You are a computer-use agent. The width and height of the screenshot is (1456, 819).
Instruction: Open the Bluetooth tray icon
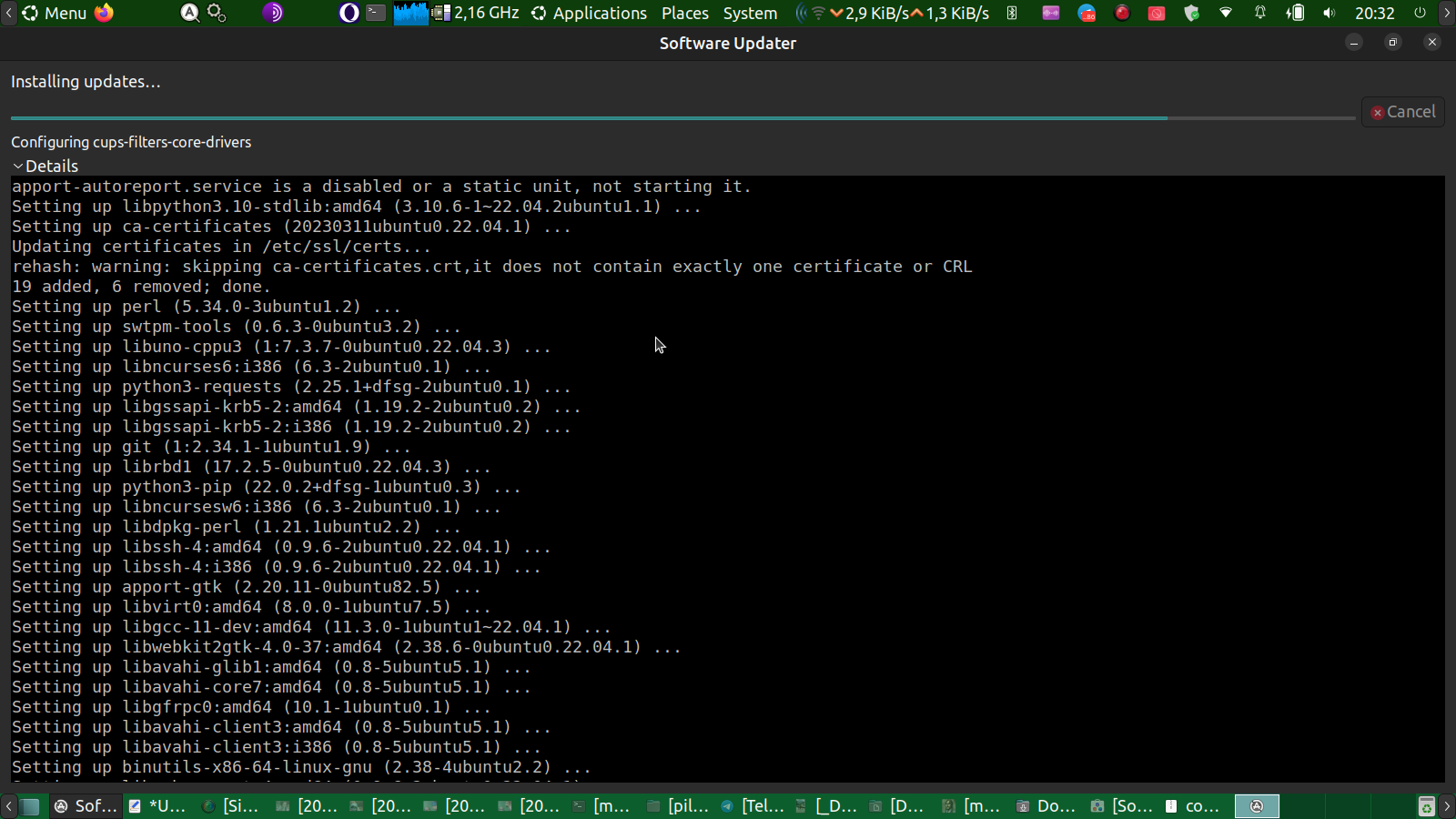click(x=1012, y=13)
